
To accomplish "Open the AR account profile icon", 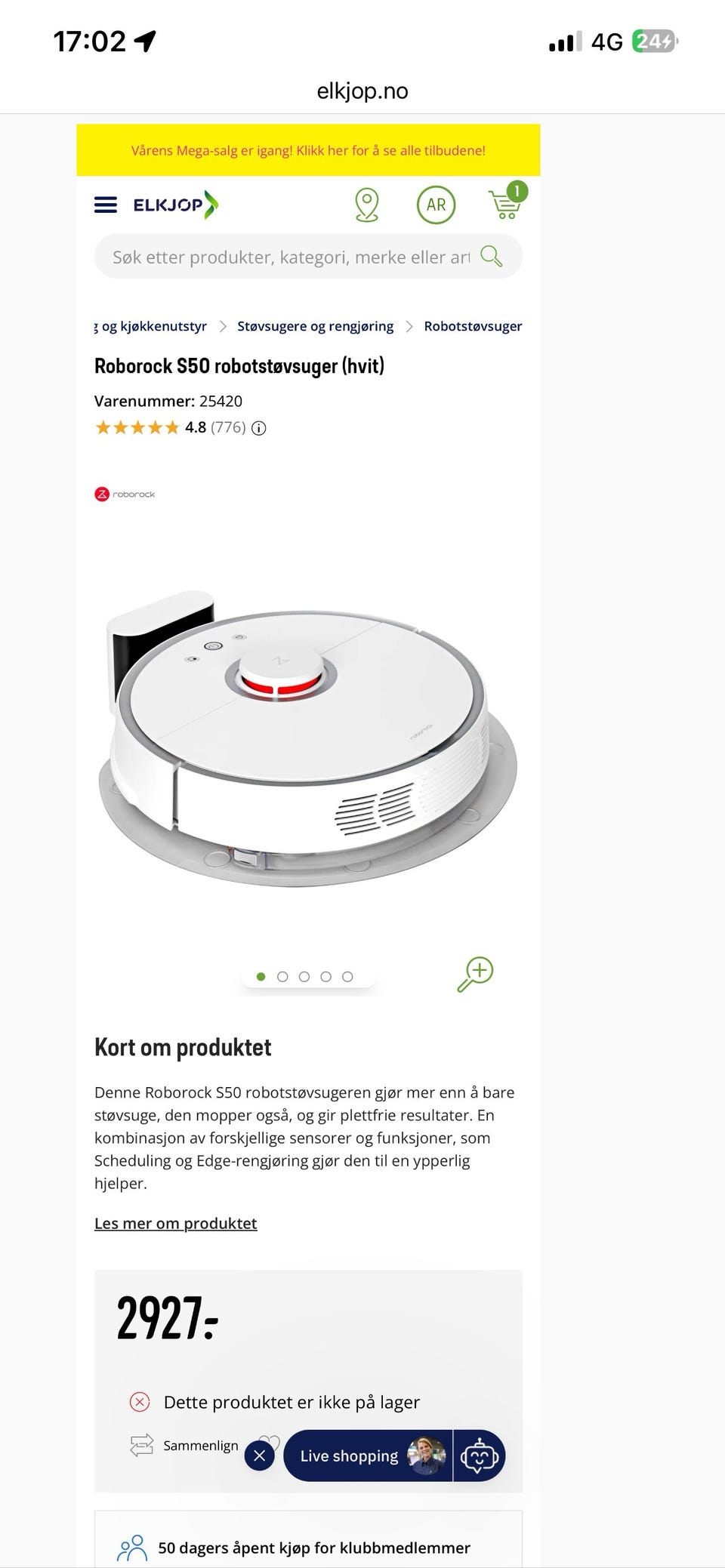I will pos(436,205).
